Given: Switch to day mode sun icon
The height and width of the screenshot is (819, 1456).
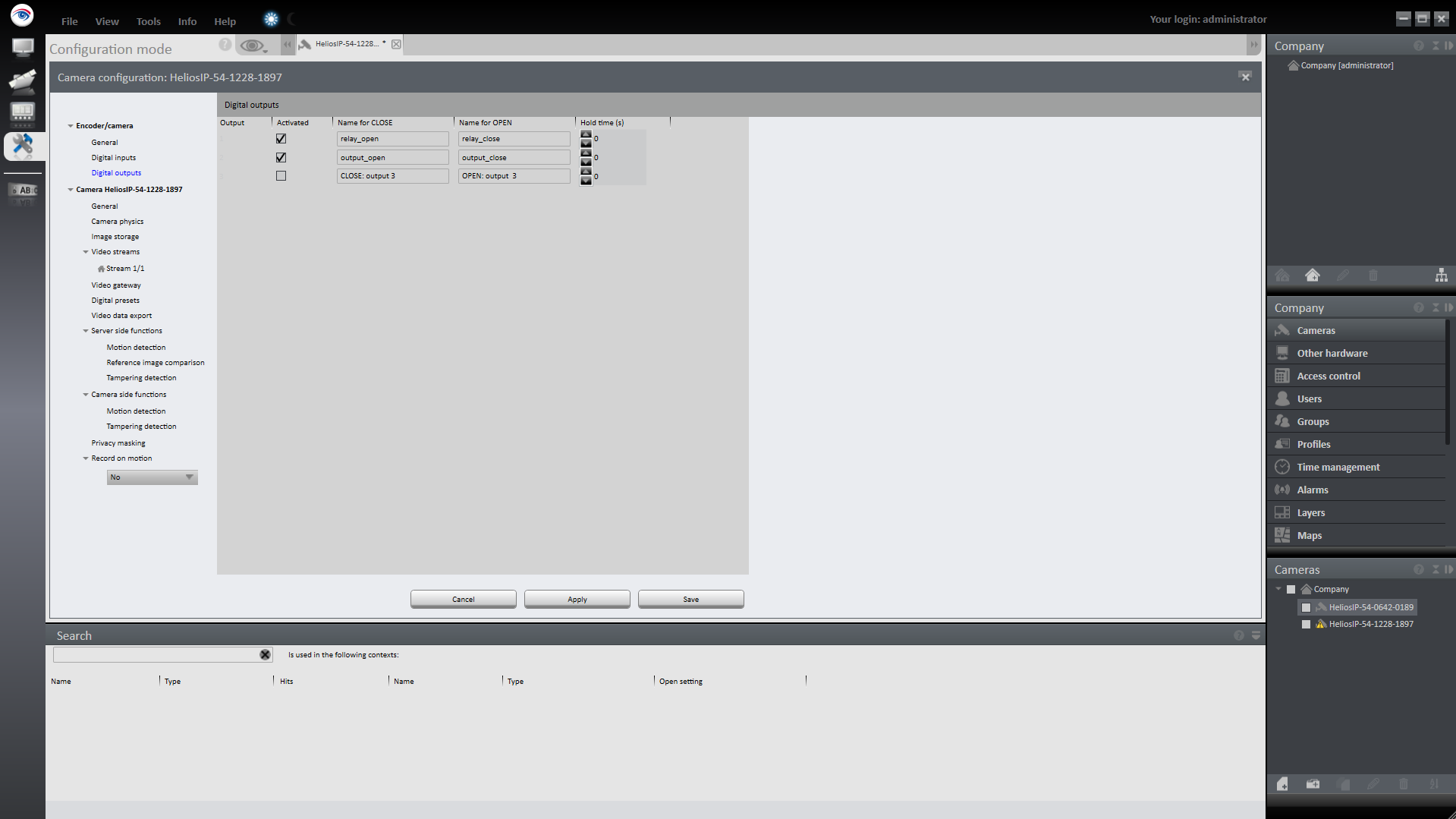Looking at the screenshot, I should 271,20.
